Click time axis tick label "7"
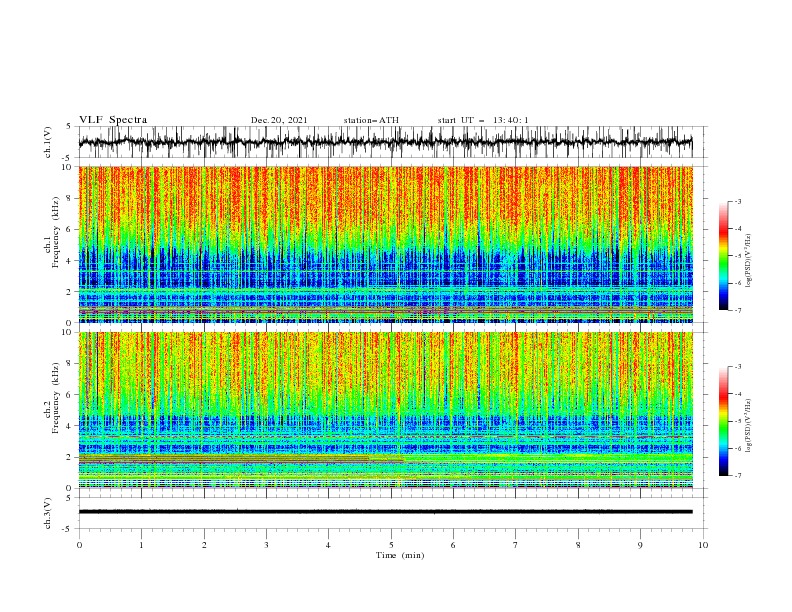 point(516,545)
